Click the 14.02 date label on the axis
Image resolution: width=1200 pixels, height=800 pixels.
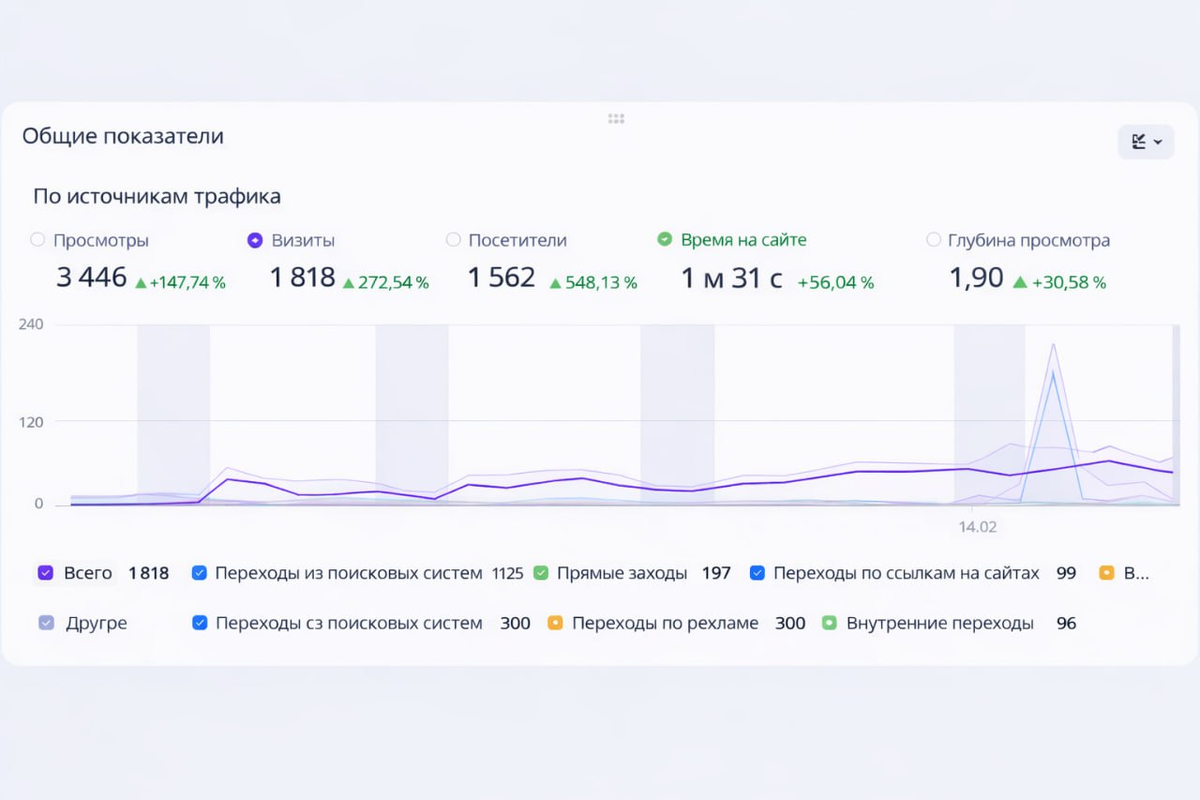tap(977, 526)
